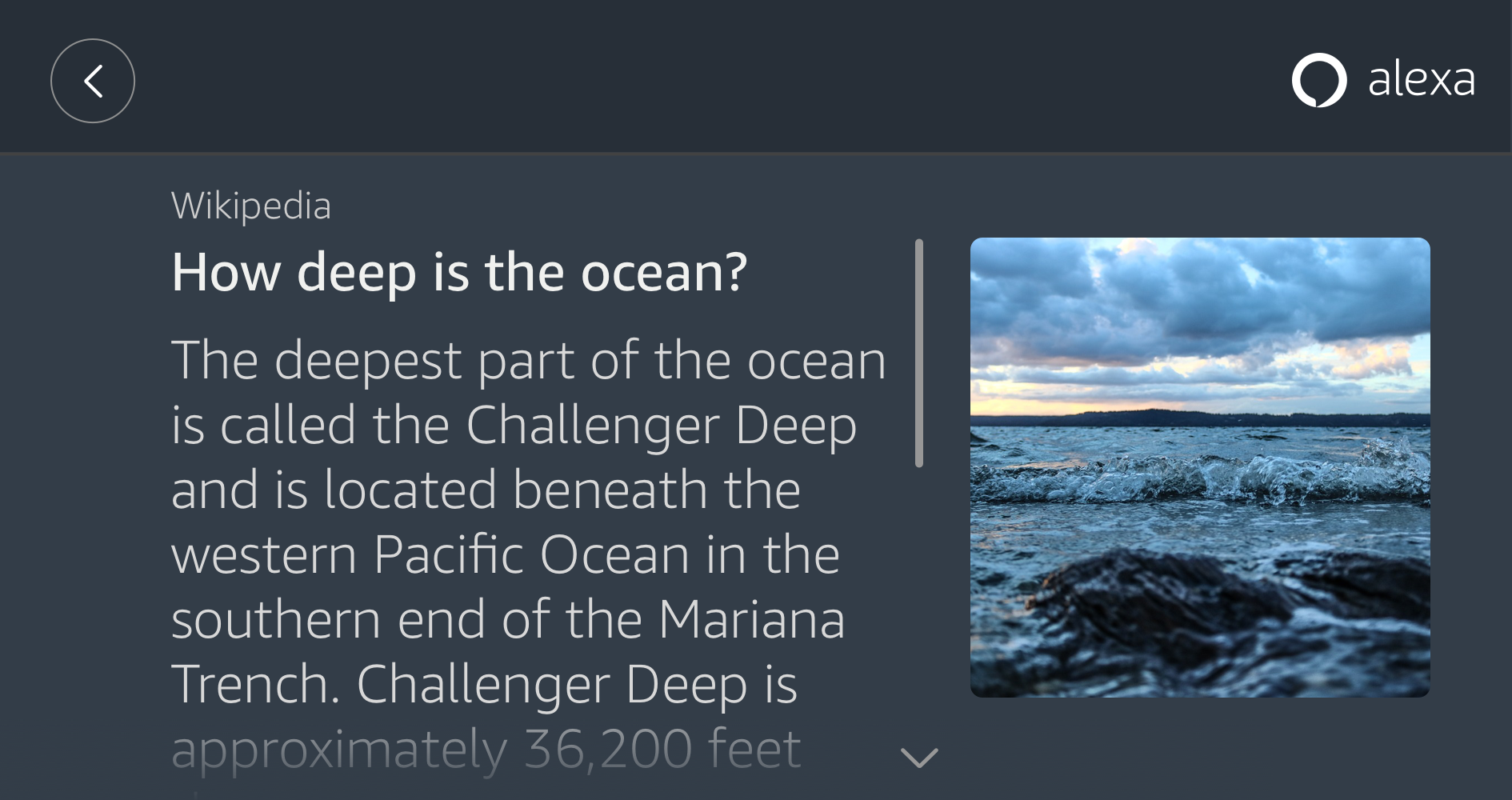Viewport: 1512px width, 800px height.
Task: Click the Wikipedia source label
Action: coord(251,206)
